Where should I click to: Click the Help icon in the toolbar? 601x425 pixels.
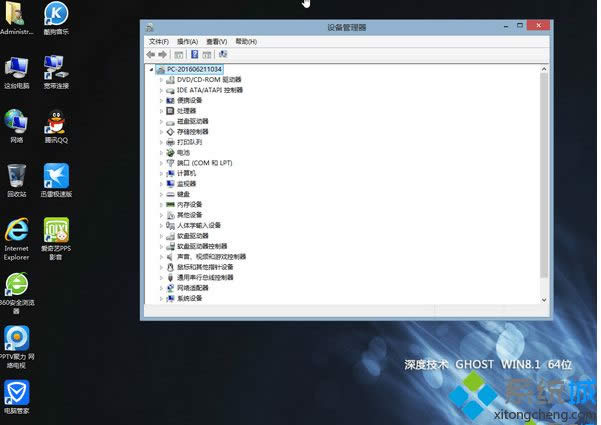[x=194, y=54]
